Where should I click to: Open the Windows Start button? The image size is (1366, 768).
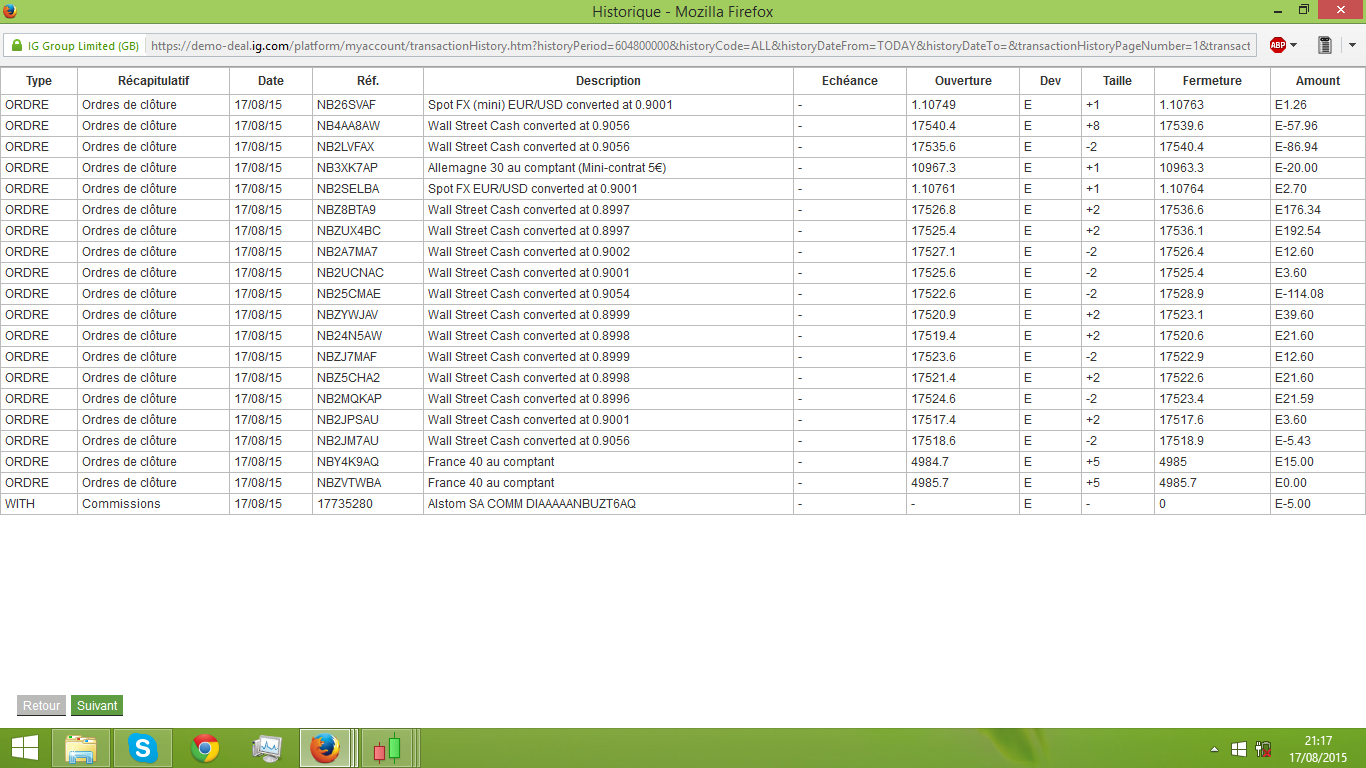click(x=25, y=748)
